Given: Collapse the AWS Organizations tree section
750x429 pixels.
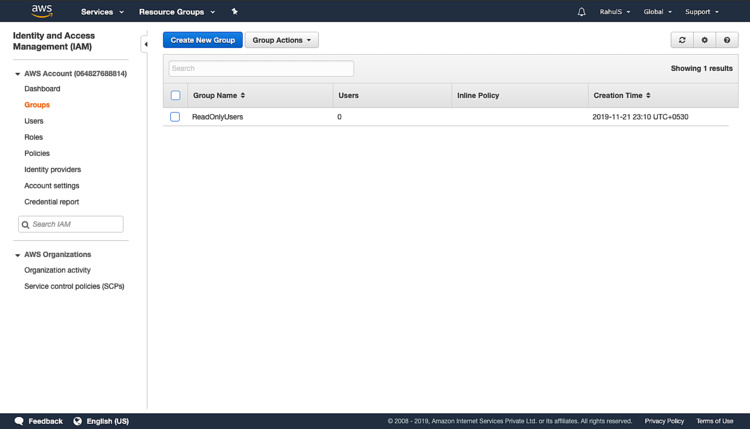Looking at the screenshot, I should click(17, 255).
